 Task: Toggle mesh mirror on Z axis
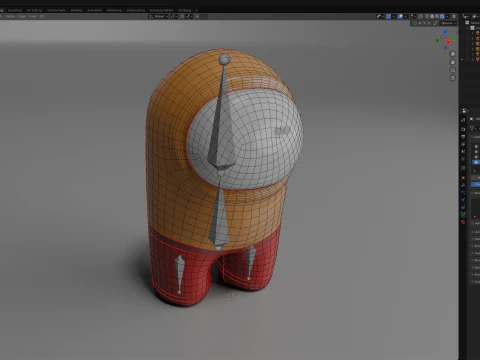coord(429,23)
